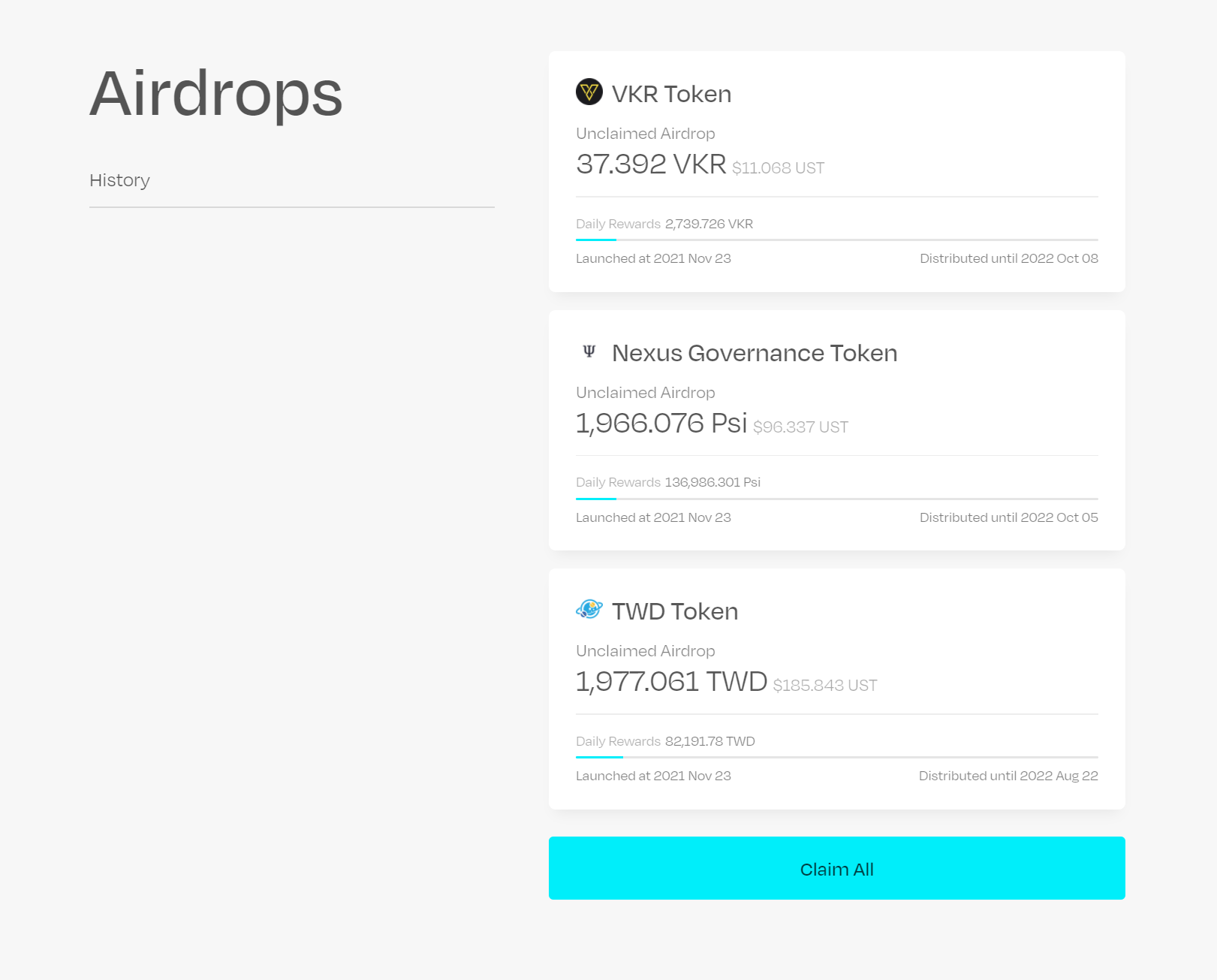
Task: Click the 37.392 VKR unclaimed amount
Action: [x=651, y=164]
